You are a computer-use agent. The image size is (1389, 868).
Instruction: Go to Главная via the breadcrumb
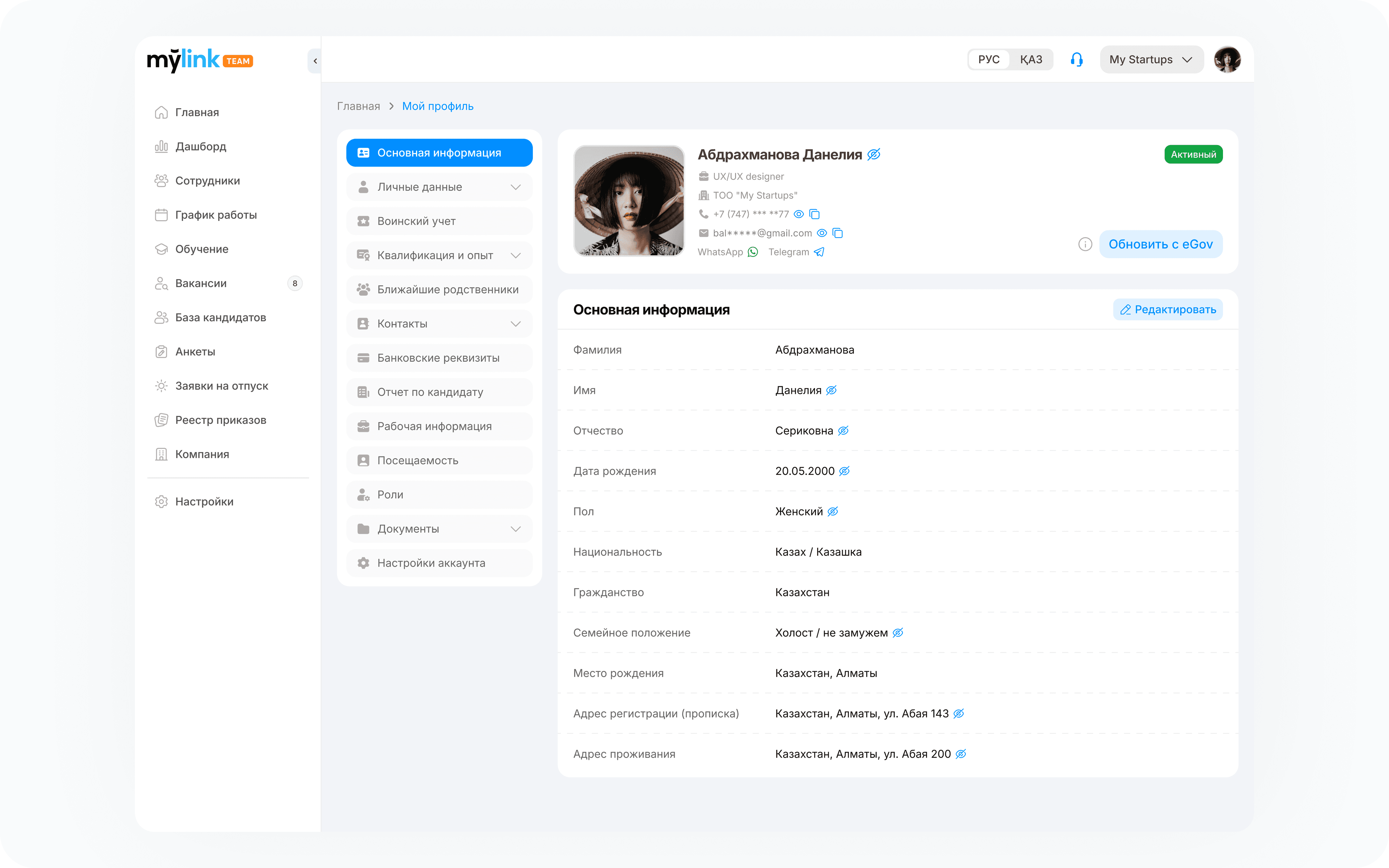point(358,106)
